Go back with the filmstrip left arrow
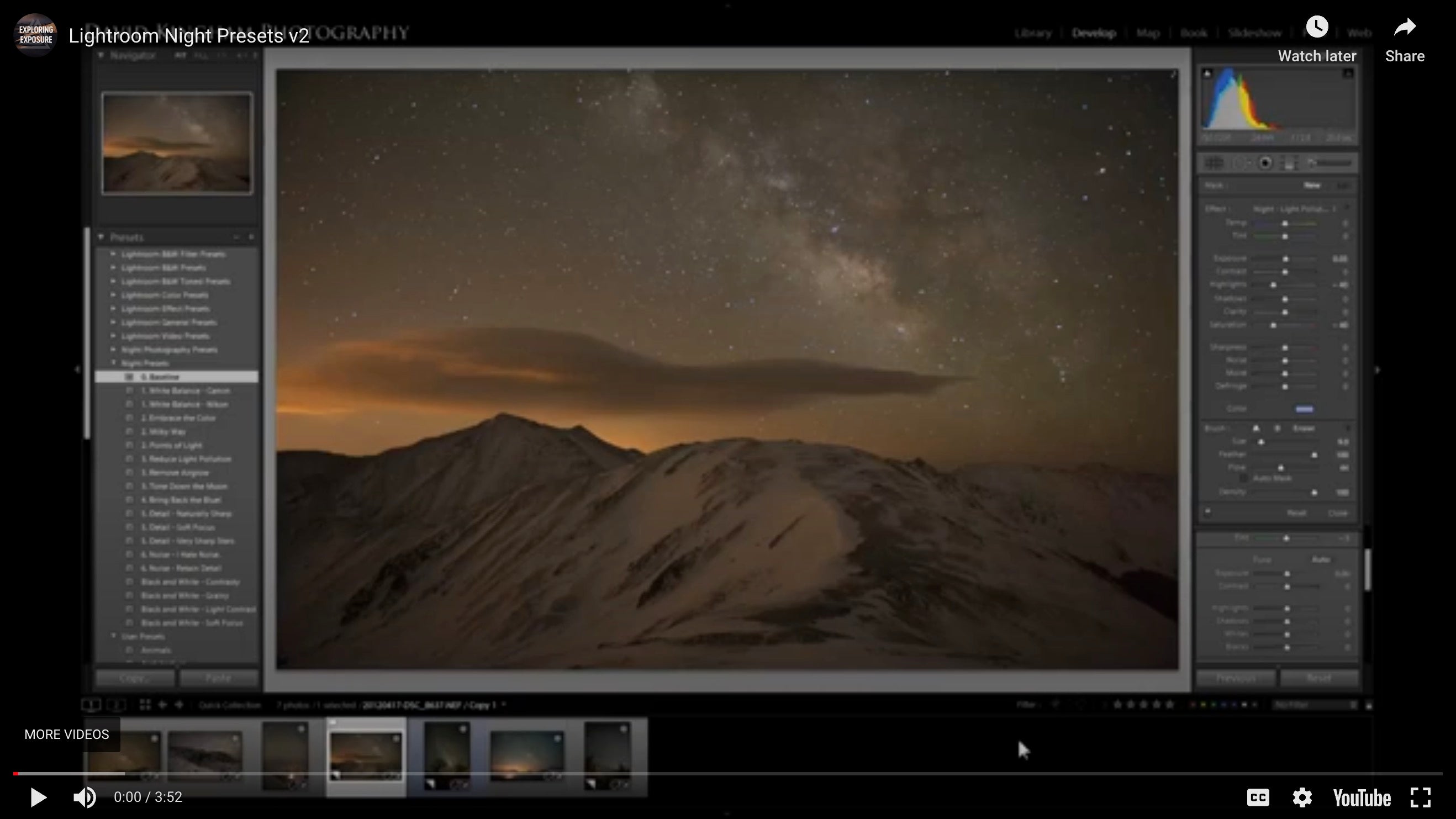The width and height of the screenshot is (1456, 819). click(x=162, y=704)
